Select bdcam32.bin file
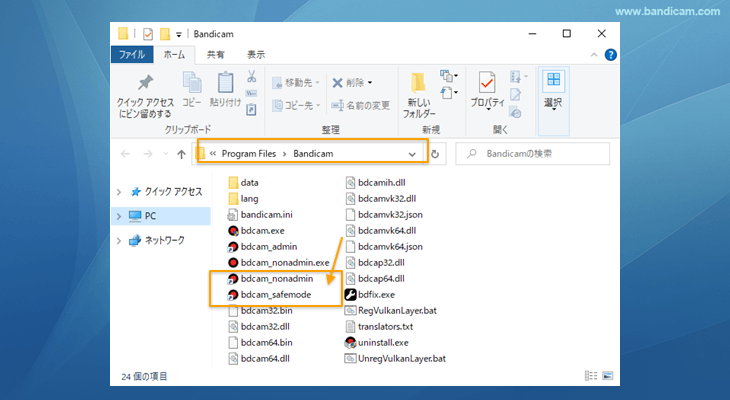Viewport: 730px width, 400px height. (260, 311)
